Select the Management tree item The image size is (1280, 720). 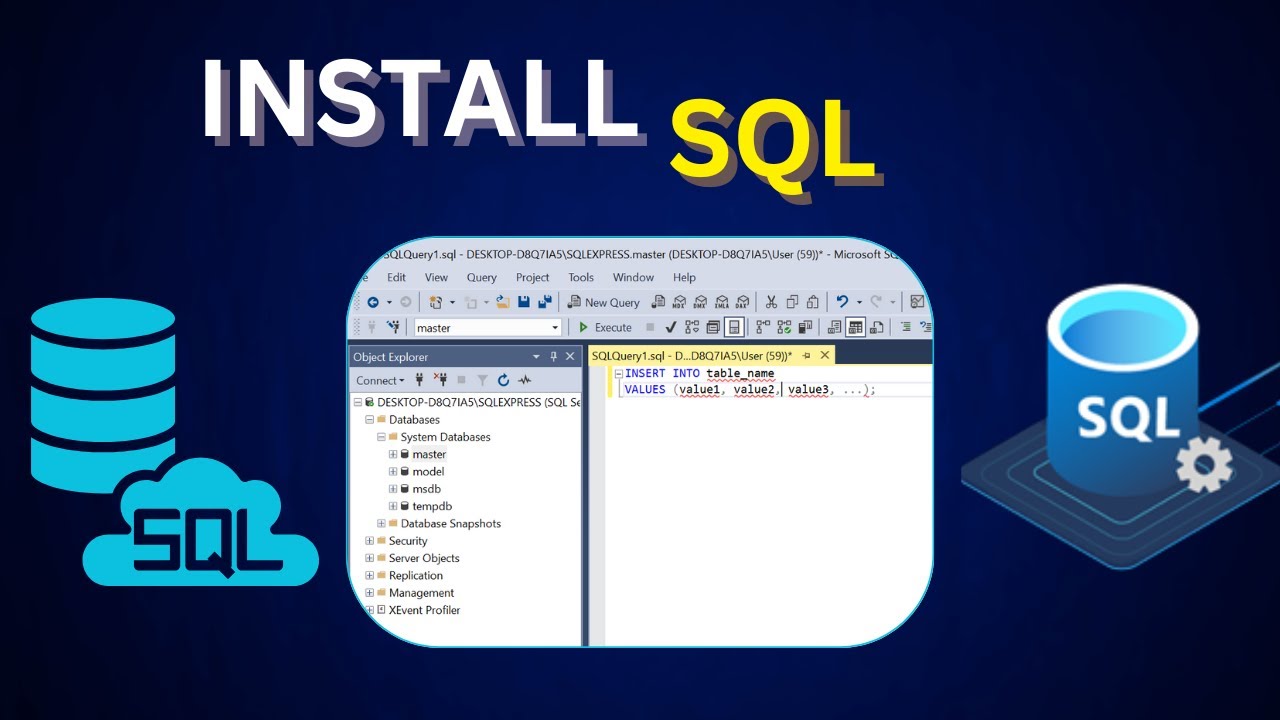421,593
